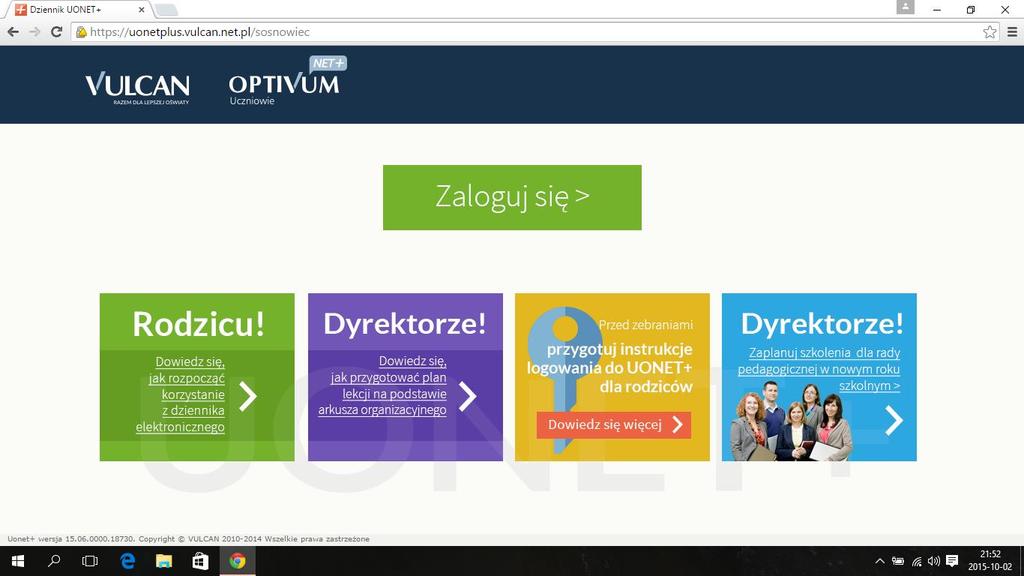Viewport: 1024px width, 576px height.
Task: Click the OPTIVUM NET+ Uczniowie logo
Action: pyautogui.click(x=286, y=82)
